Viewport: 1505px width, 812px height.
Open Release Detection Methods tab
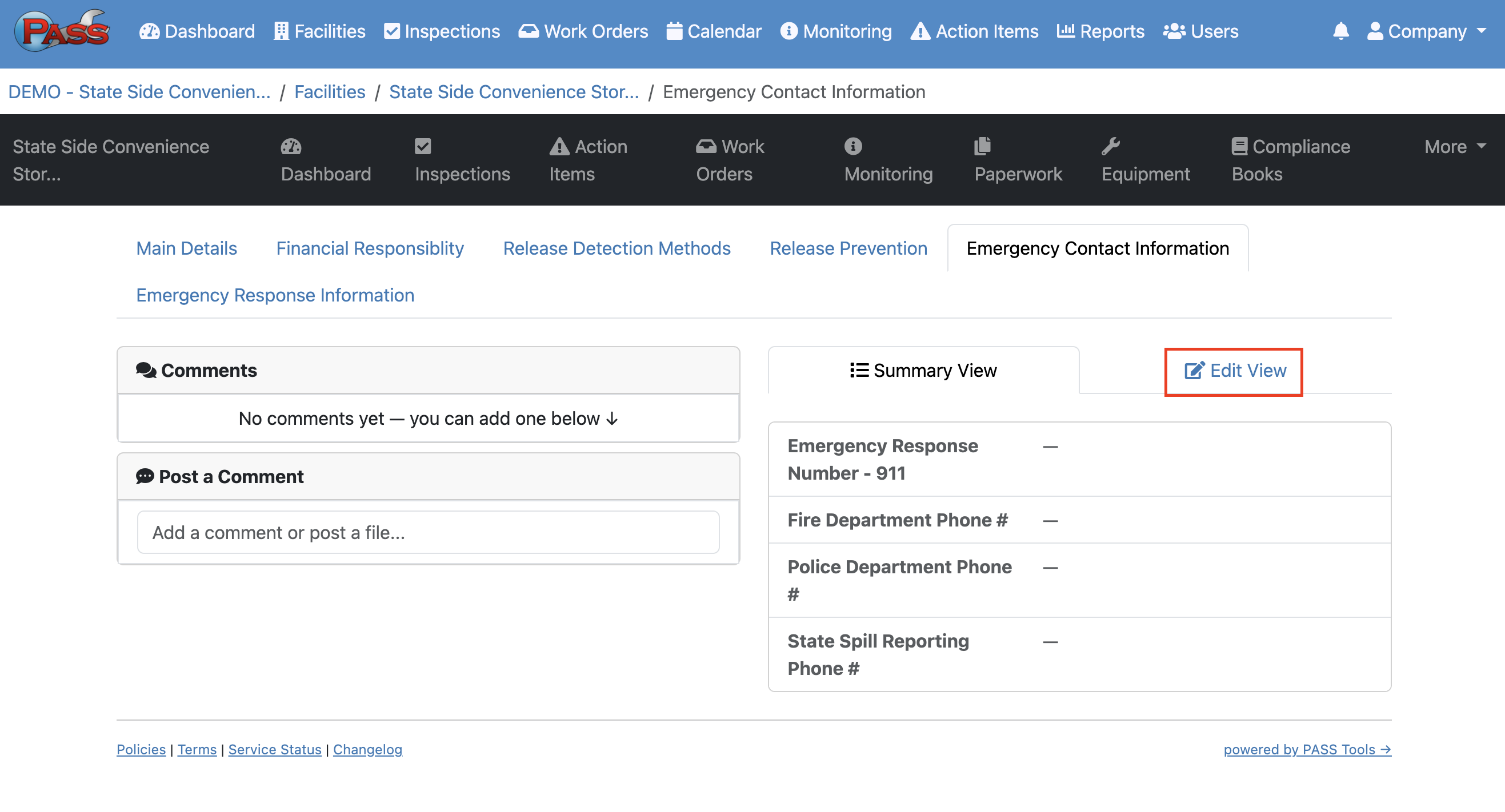pyautogui.click(x=617, y=248)
